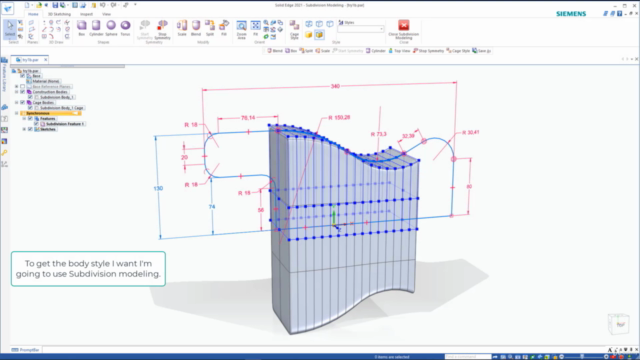This screenshot has width=640, height=360.
Task: Select the shaded with edges cube style icon
Action: pos(319,35)
